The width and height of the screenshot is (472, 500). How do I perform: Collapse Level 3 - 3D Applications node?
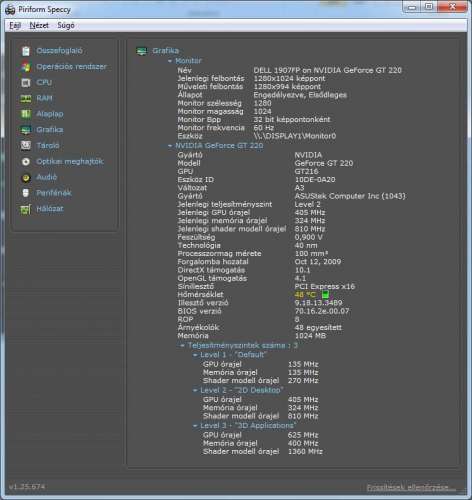pos(195,426)
